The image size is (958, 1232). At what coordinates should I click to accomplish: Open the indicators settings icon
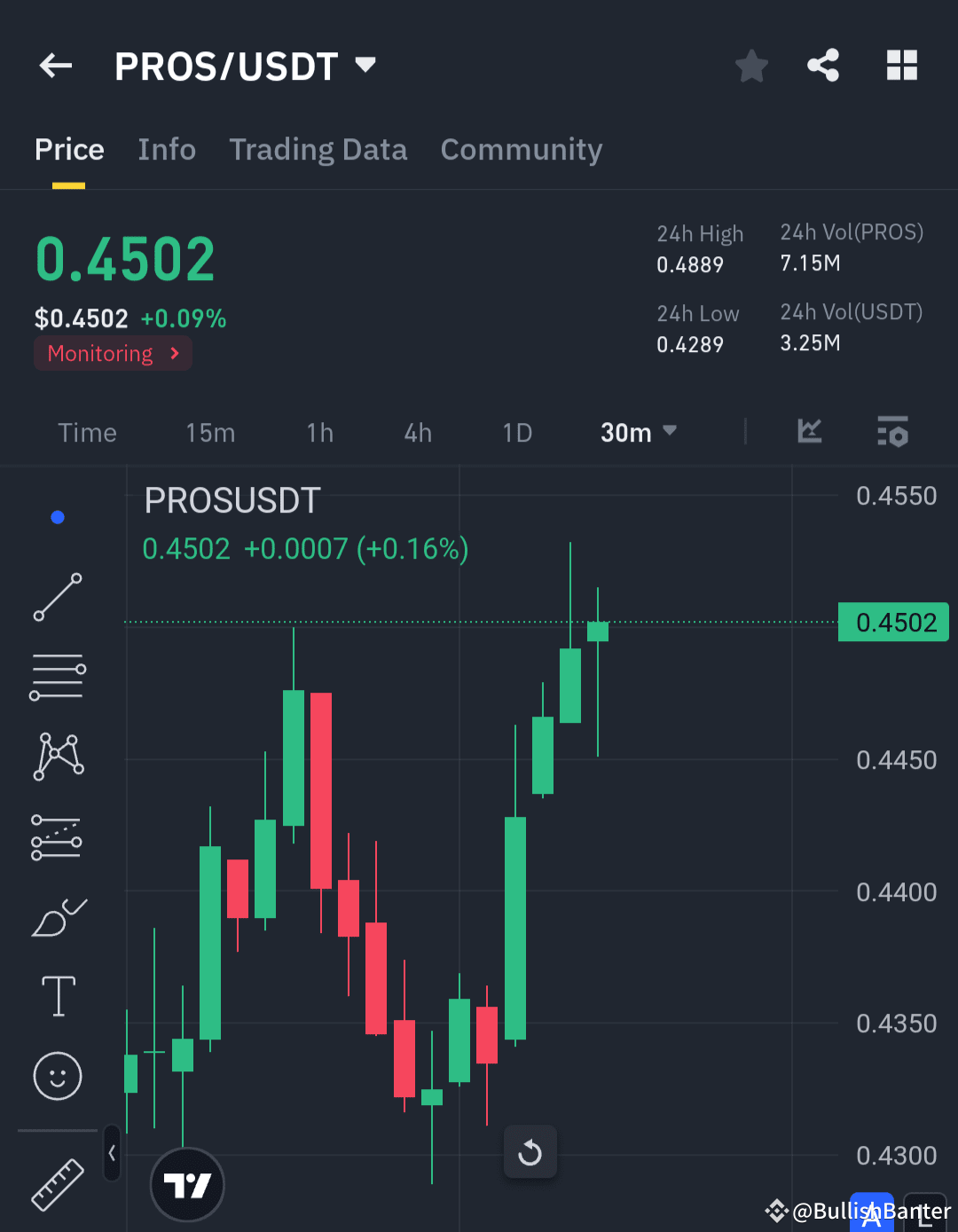[x=892, y=432]
